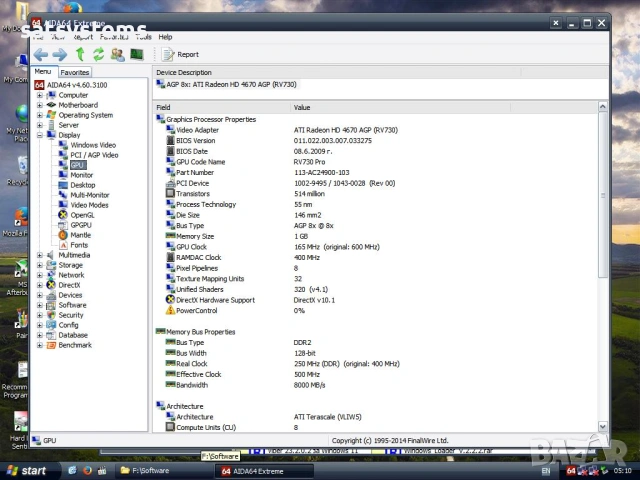
Task: Select the Monitor tree item
Action: coord(82,175)
